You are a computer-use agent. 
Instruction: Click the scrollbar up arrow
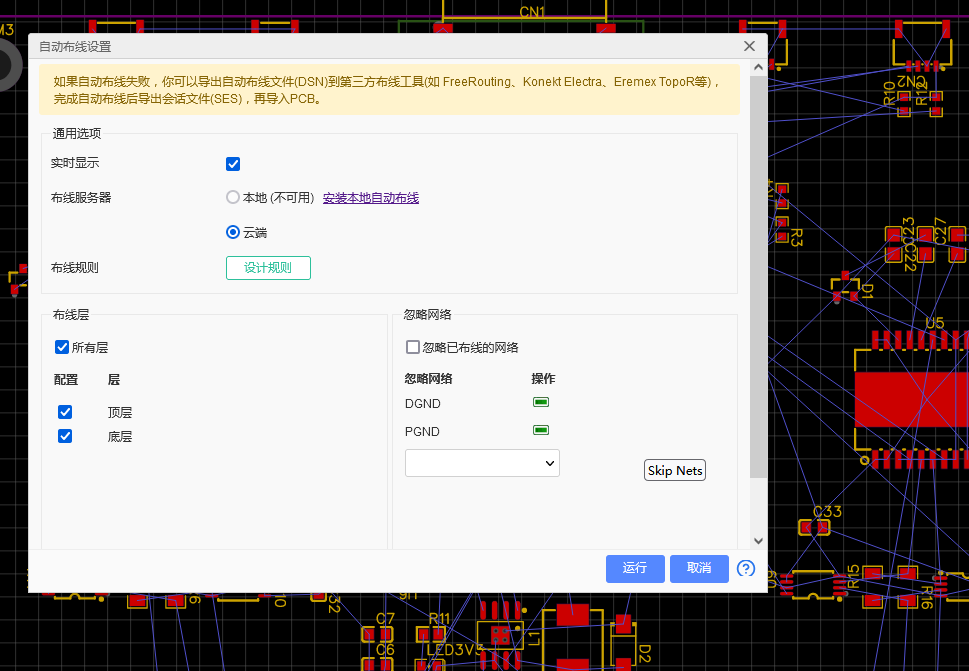pyautogui.click(x=758, y=67)
